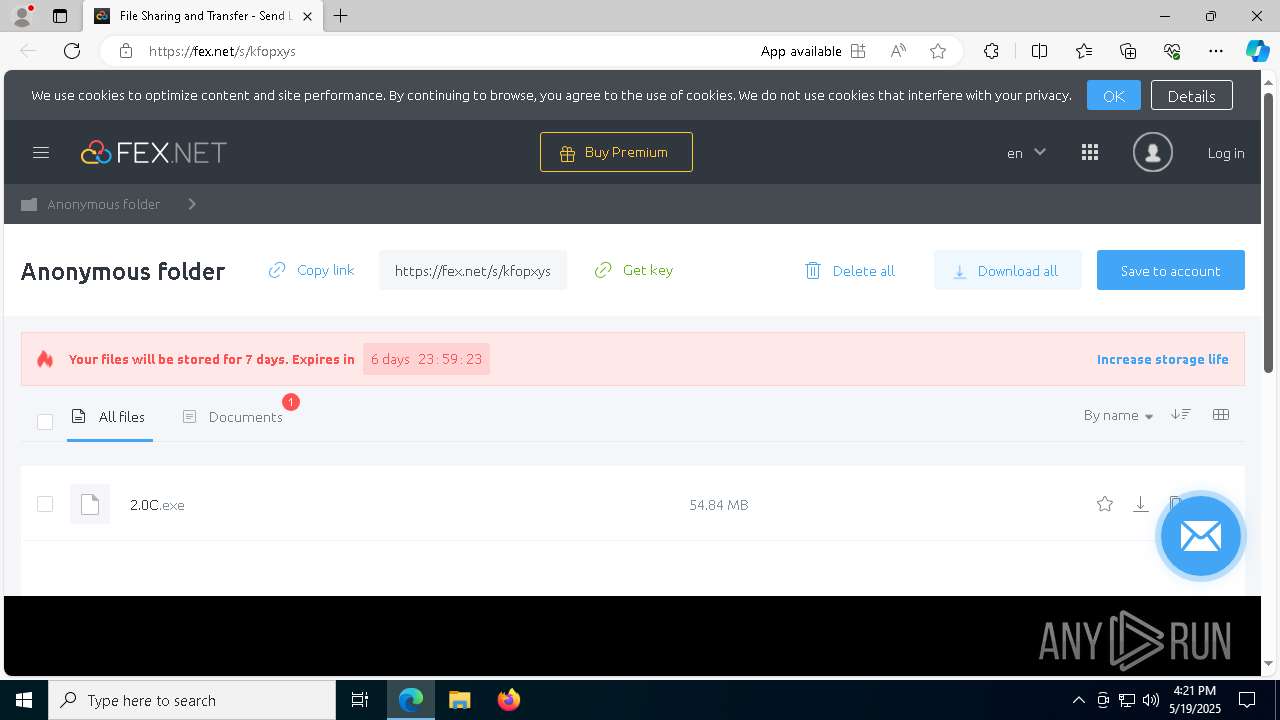Open Windows Start menu
This screenshot has height=720, width=1280.
(24, 700)
